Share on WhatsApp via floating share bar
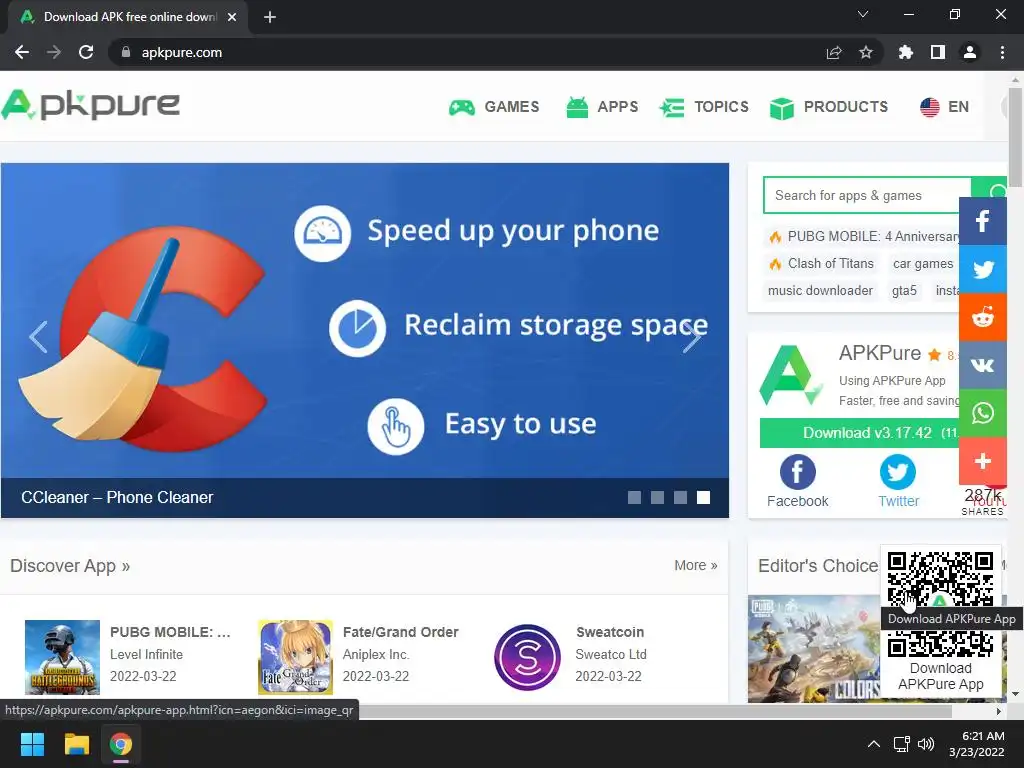The image size is (1024, 768). 983,413
